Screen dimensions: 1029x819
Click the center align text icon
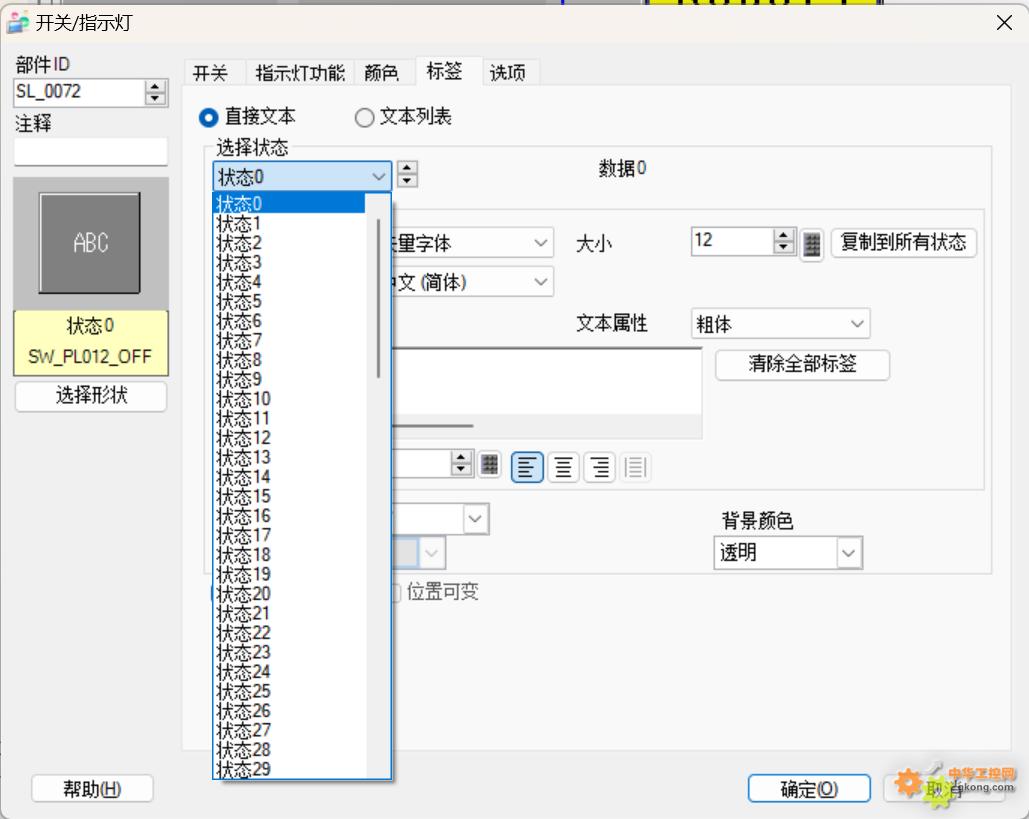(563, 467)
